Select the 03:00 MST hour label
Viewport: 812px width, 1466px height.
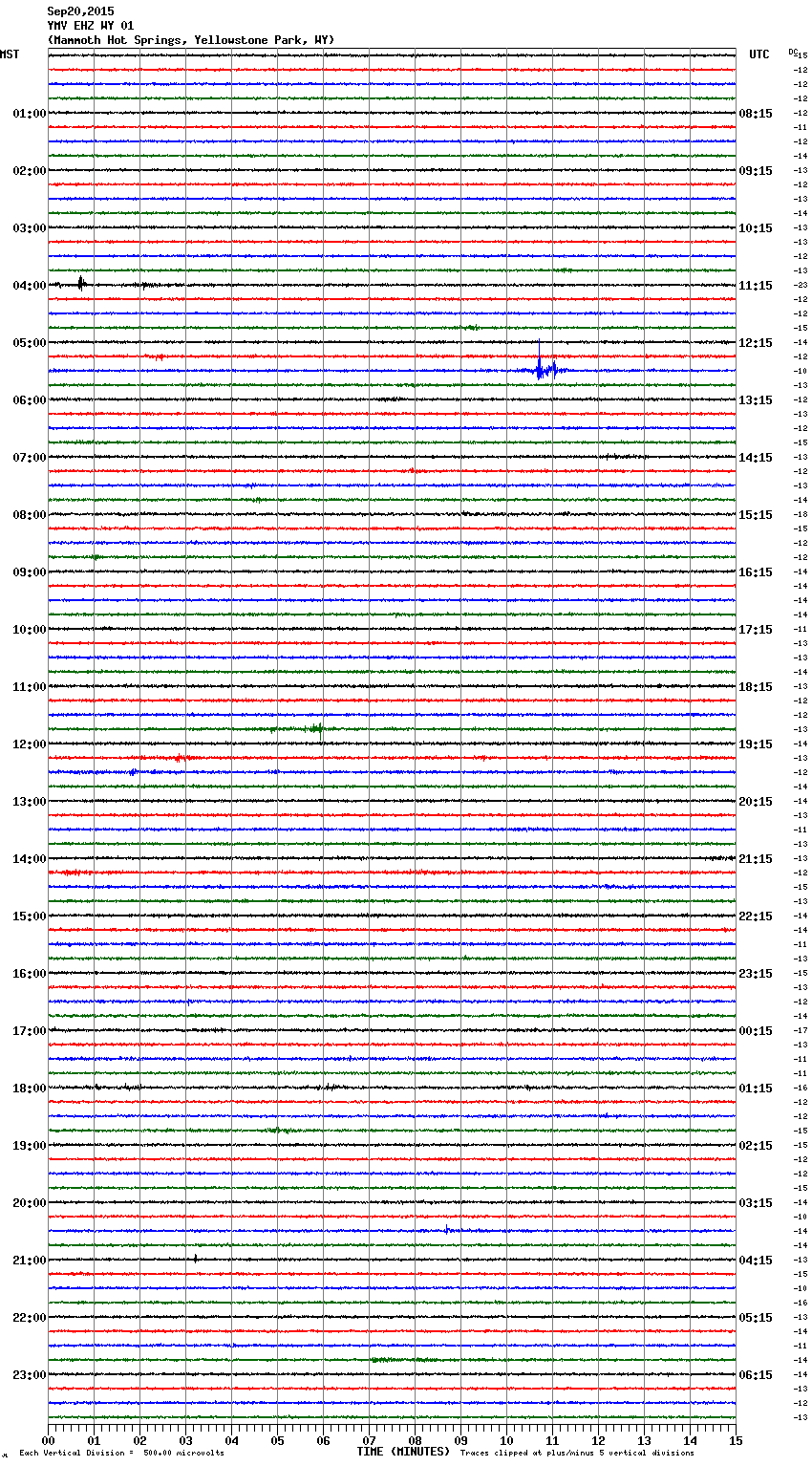(x=30, y=228)
